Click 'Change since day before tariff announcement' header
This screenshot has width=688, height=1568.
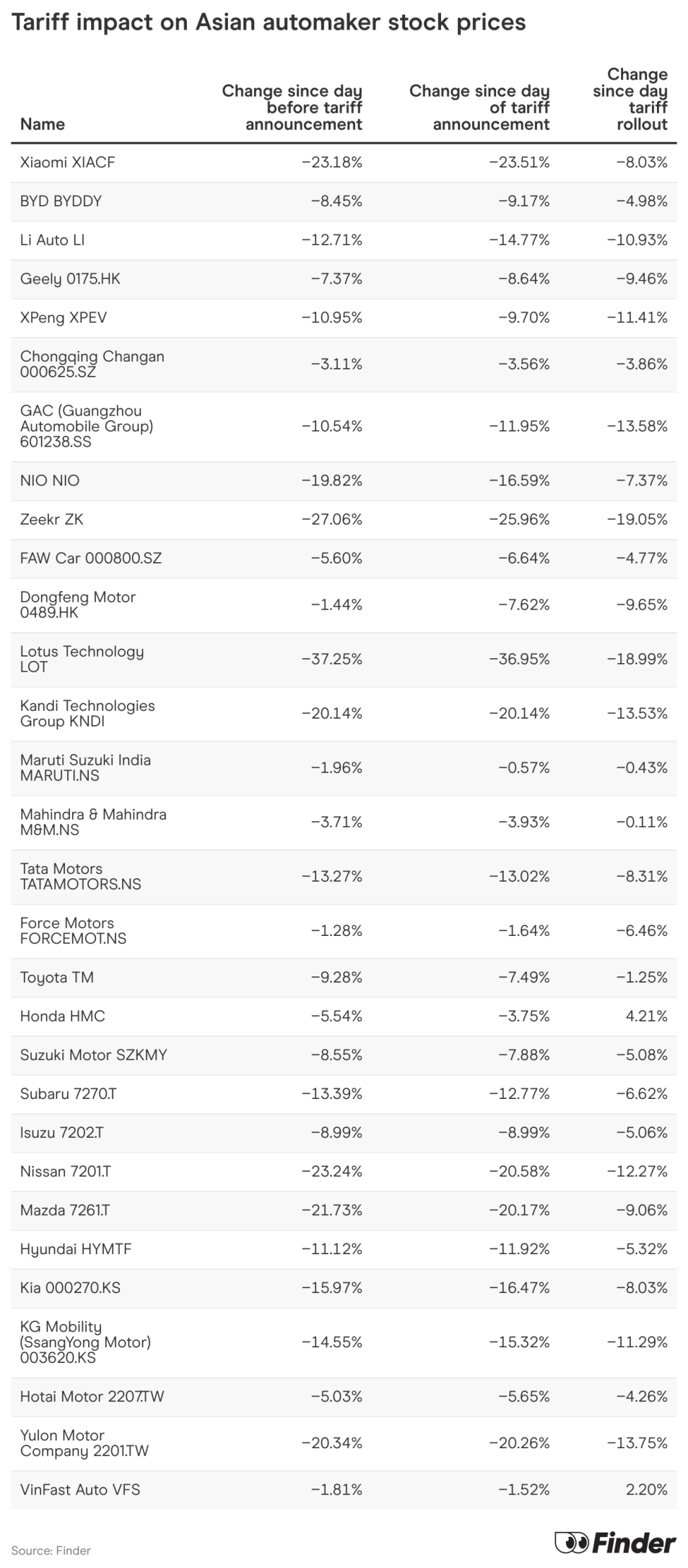tap(292, 108)
